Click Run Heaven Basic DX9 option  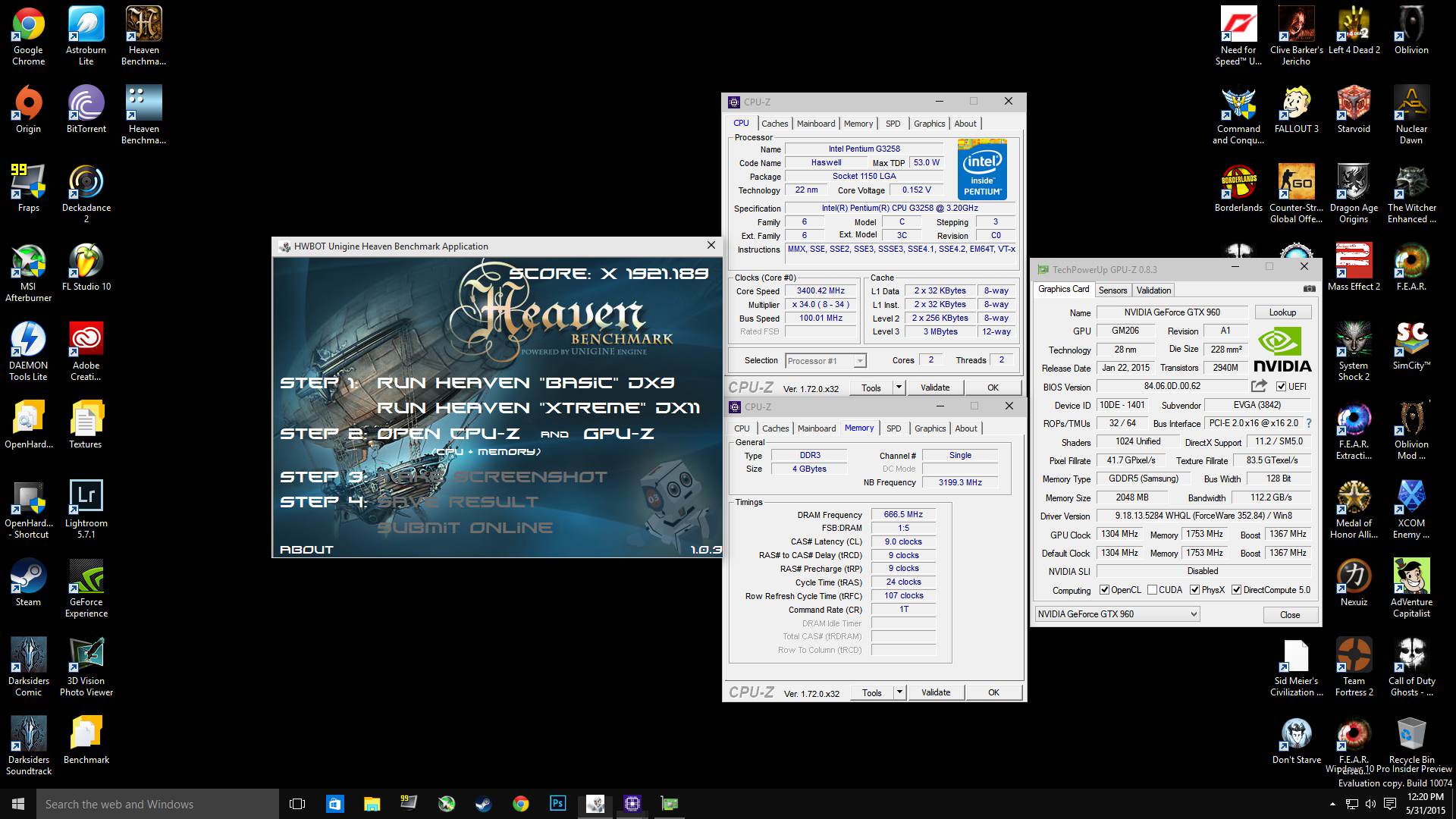526,383
